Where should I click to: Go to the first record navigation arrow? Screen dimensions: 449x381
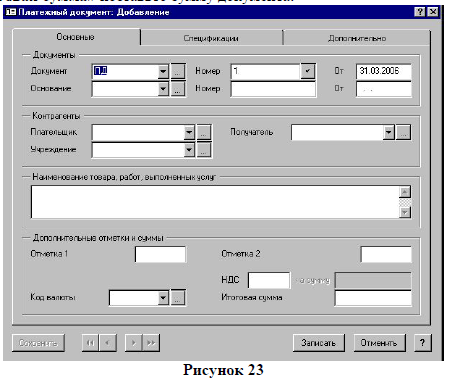90,343
